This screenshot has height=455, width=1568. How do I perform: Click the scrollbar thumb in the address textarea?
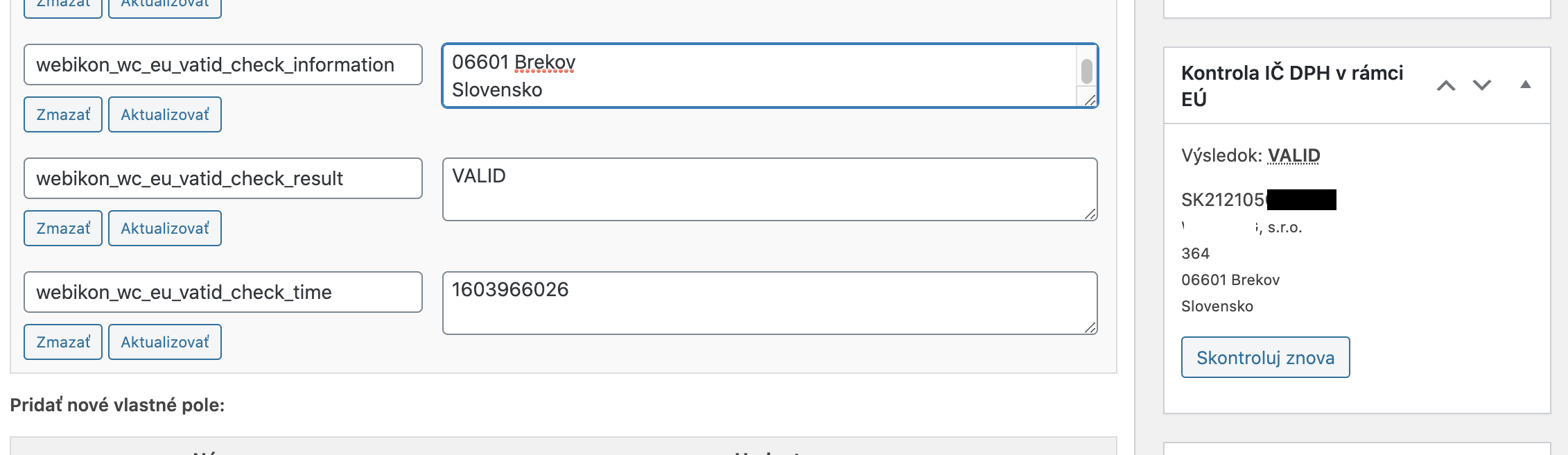pyautogui.click(x=1086, y=71)
